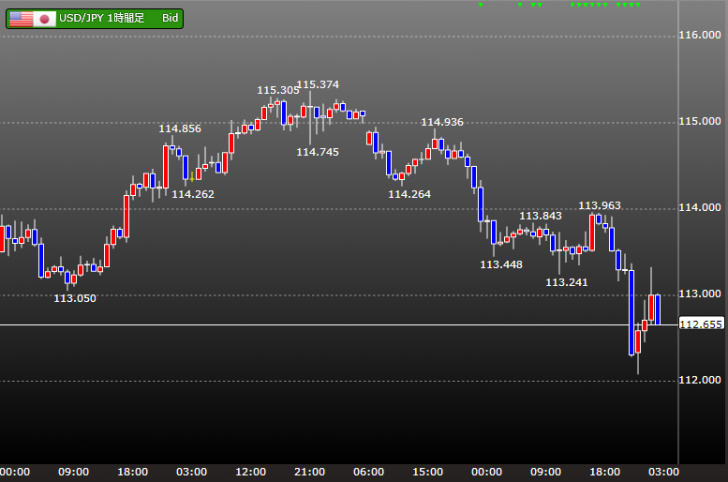728x482 pixels.
Task: Click the 12:00 time axis label
Action: tap(250, 471)
